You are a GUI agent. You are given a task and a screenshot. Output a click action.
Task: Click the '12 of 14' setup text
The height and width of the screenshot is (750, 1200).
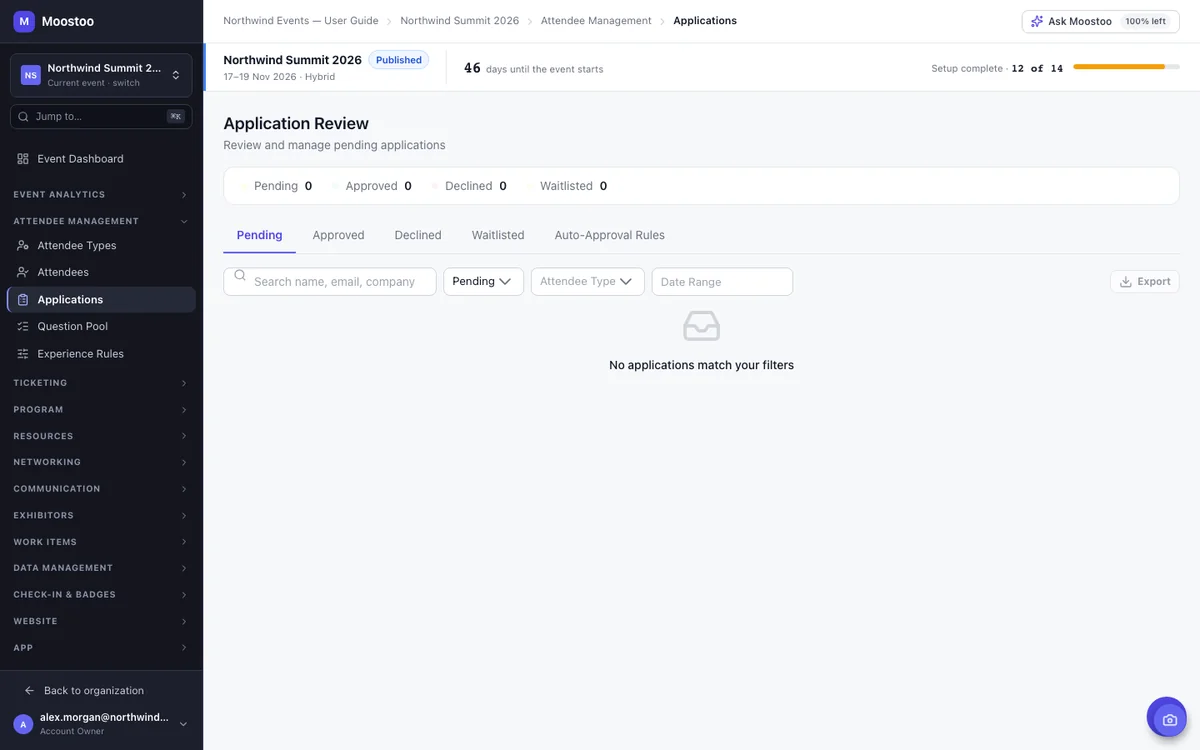[1037, 69]
